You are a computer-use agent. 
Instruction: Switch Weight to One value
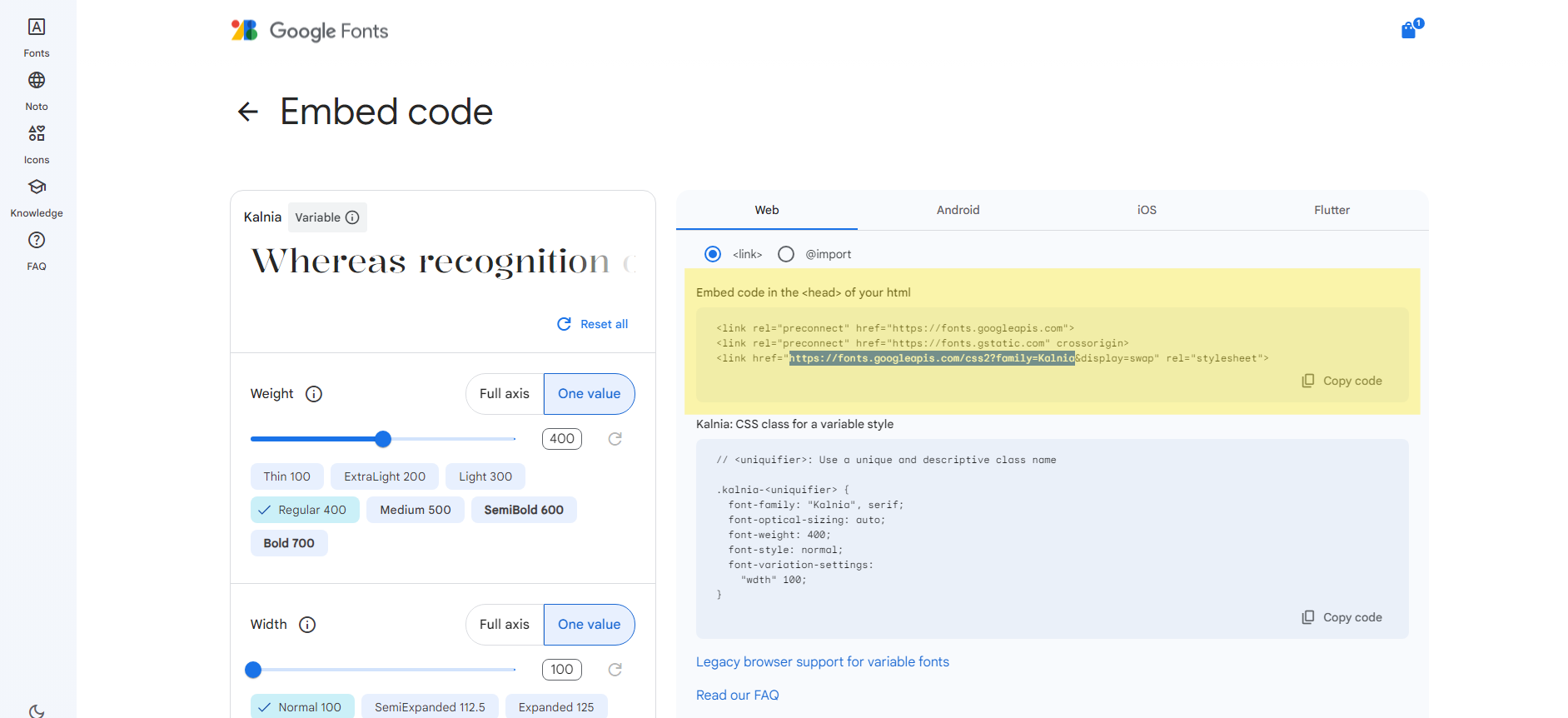(589, 394)
